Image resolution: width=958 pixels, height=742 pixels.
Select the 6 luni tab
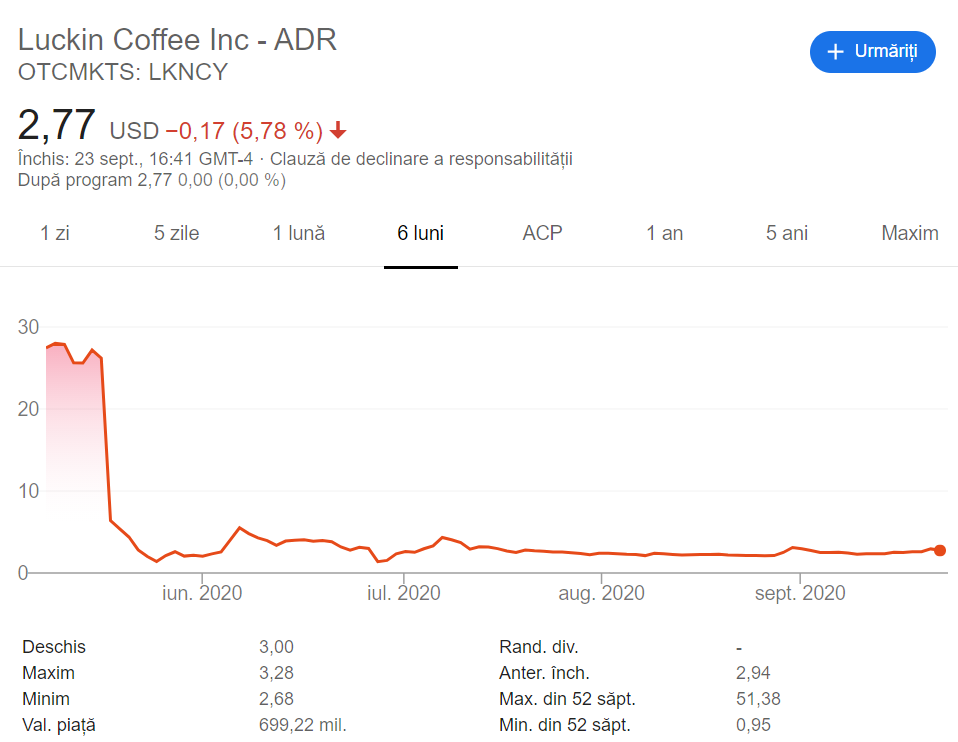(x=420, y=233)
